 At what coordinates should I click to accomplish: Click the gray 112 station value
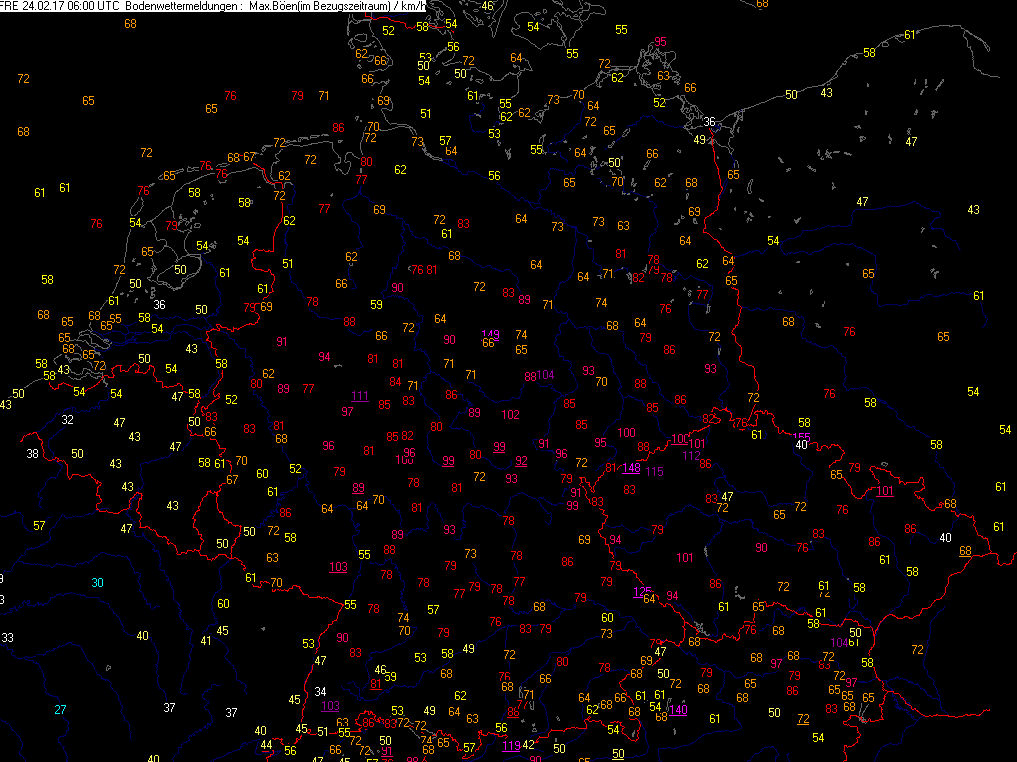click(x=691, y=456)
